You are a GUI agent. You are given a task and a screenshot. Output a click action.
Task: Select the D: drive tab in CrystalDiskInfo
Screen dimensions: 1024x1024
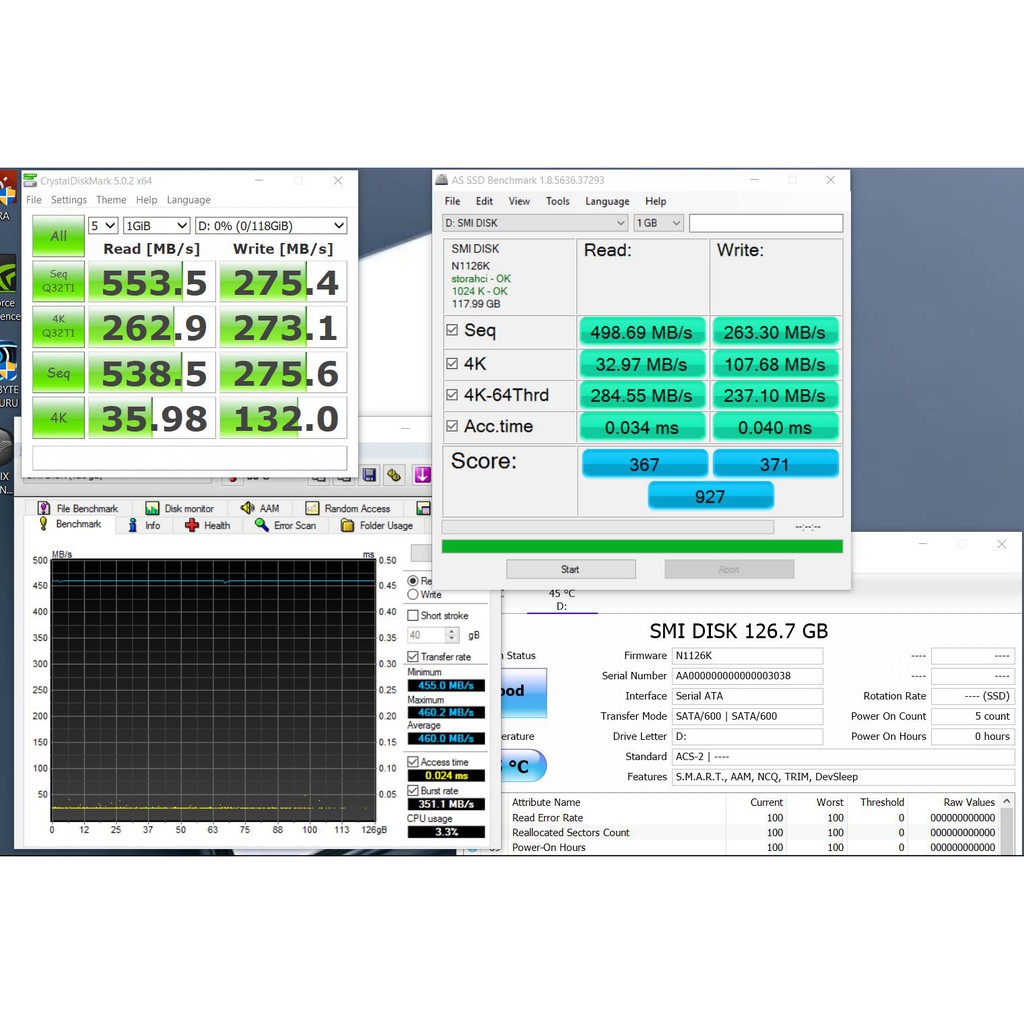coord(562,600)
